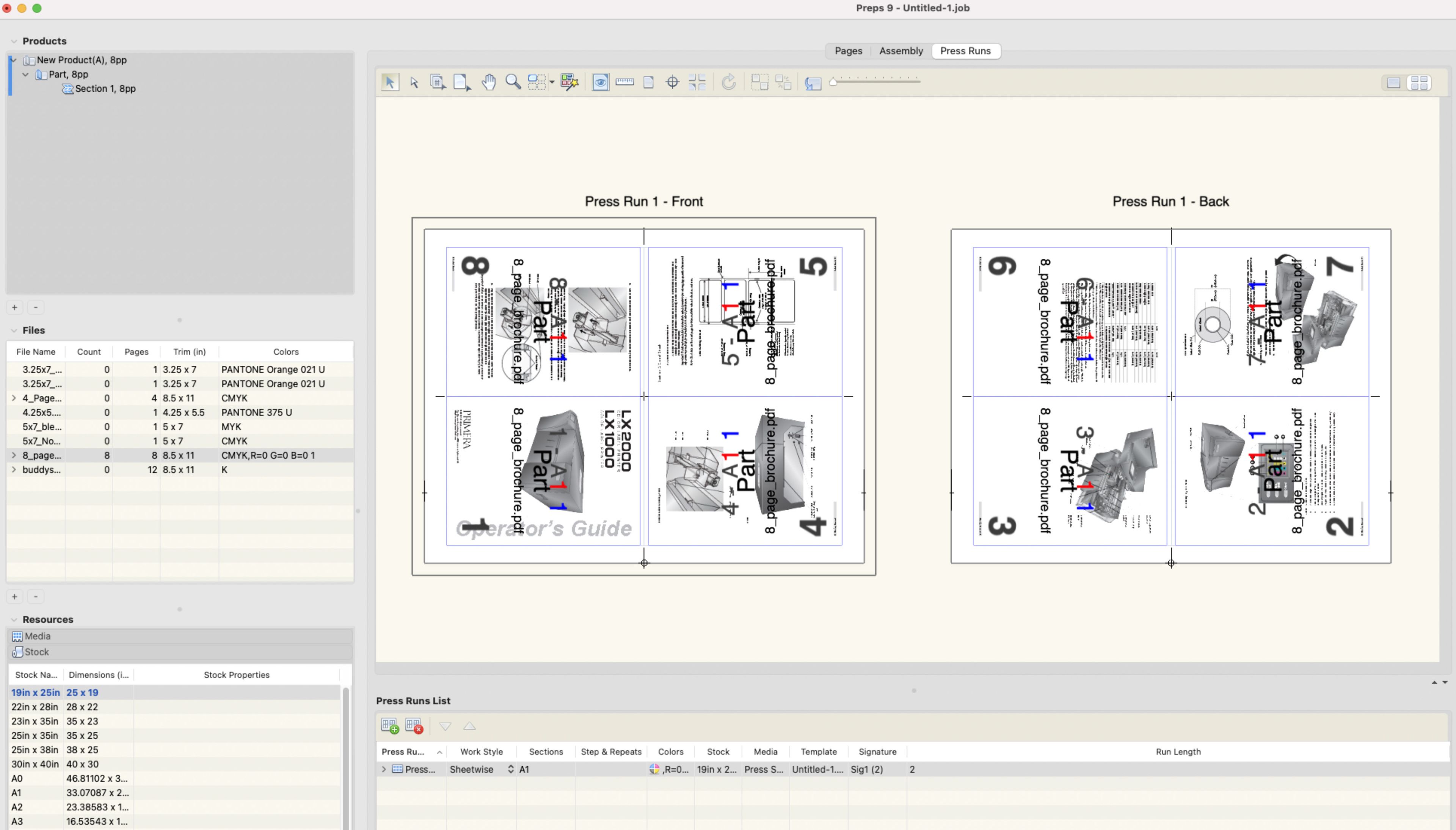Open the Pages tab

coord(848,51)
